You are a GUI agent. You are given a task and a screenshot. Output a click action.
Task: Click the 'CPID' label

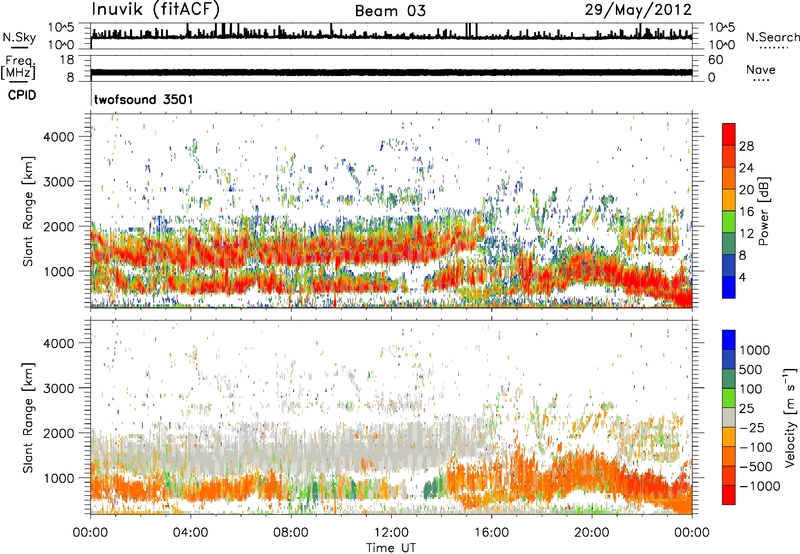point(22,95)
